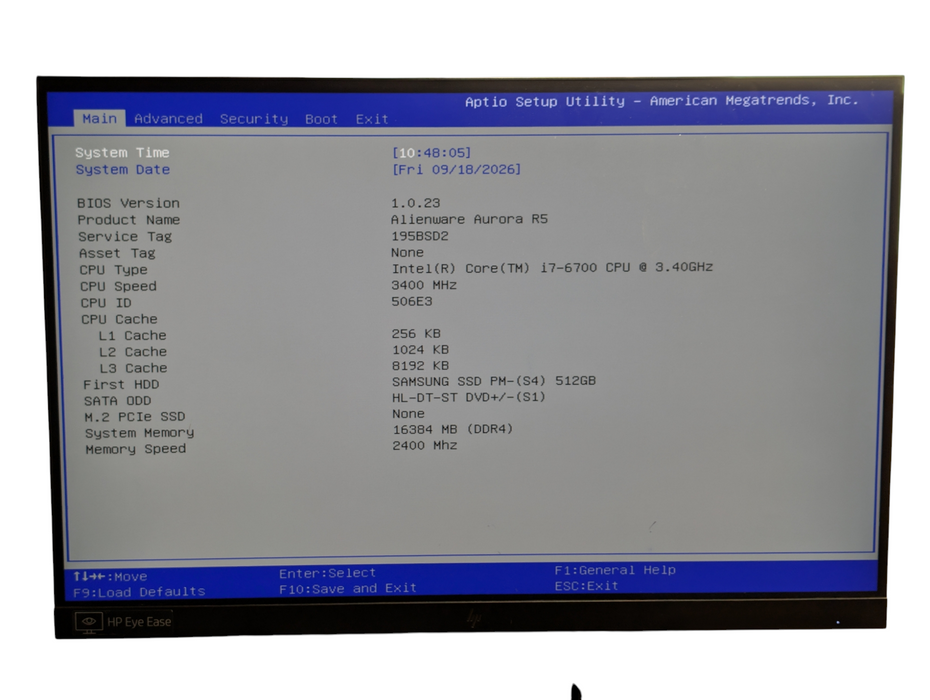Click the 3400 MHz value

(x=424, y=285)
